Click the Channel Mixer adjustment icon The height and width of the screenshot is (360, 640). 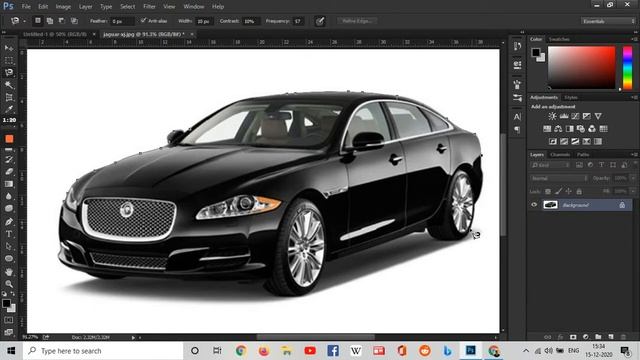click(592, 129)
